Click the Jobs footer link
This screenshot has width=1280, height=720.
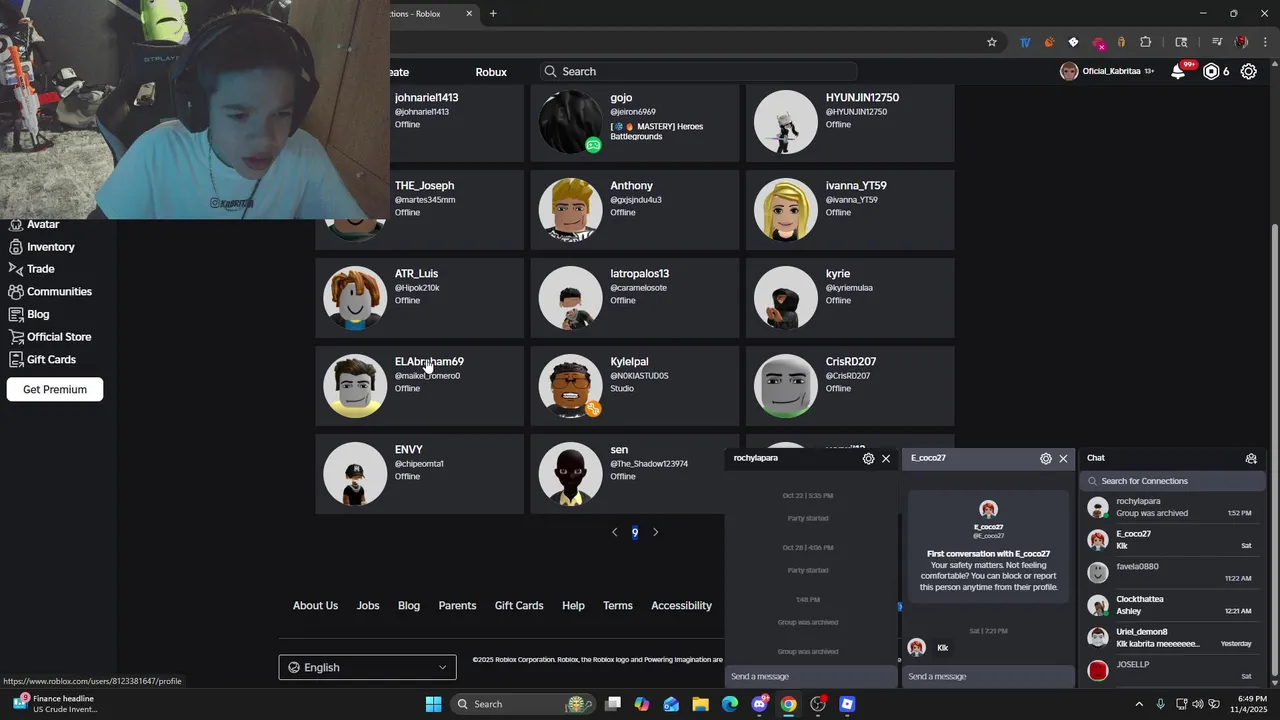point(368,606)
